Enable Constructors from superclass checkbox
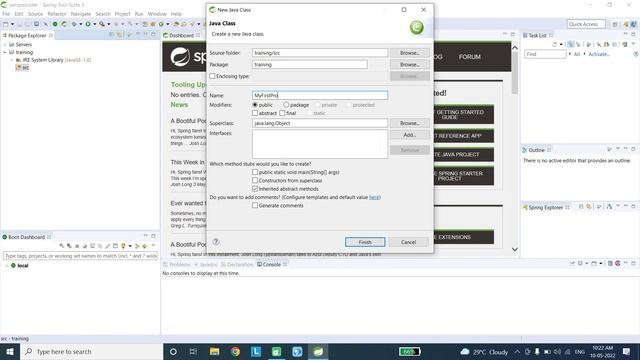The width and height of the screenshot is (640, 360). point(255,180)
